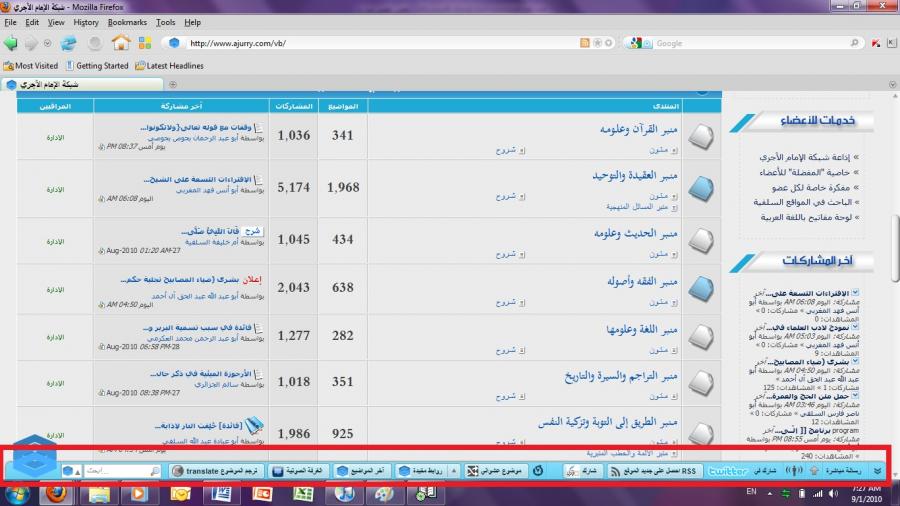Click the Twitter button in bottom toolbar
The height and width of the screenshot is (506, 900).
[727, 470]
